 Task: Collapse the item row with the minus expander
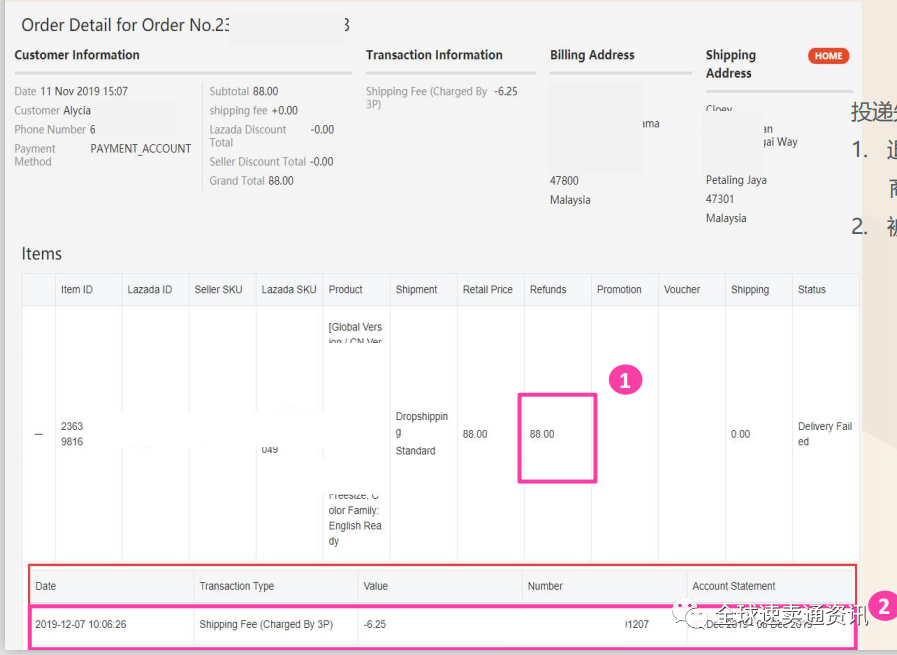click(x=38, y=434)
